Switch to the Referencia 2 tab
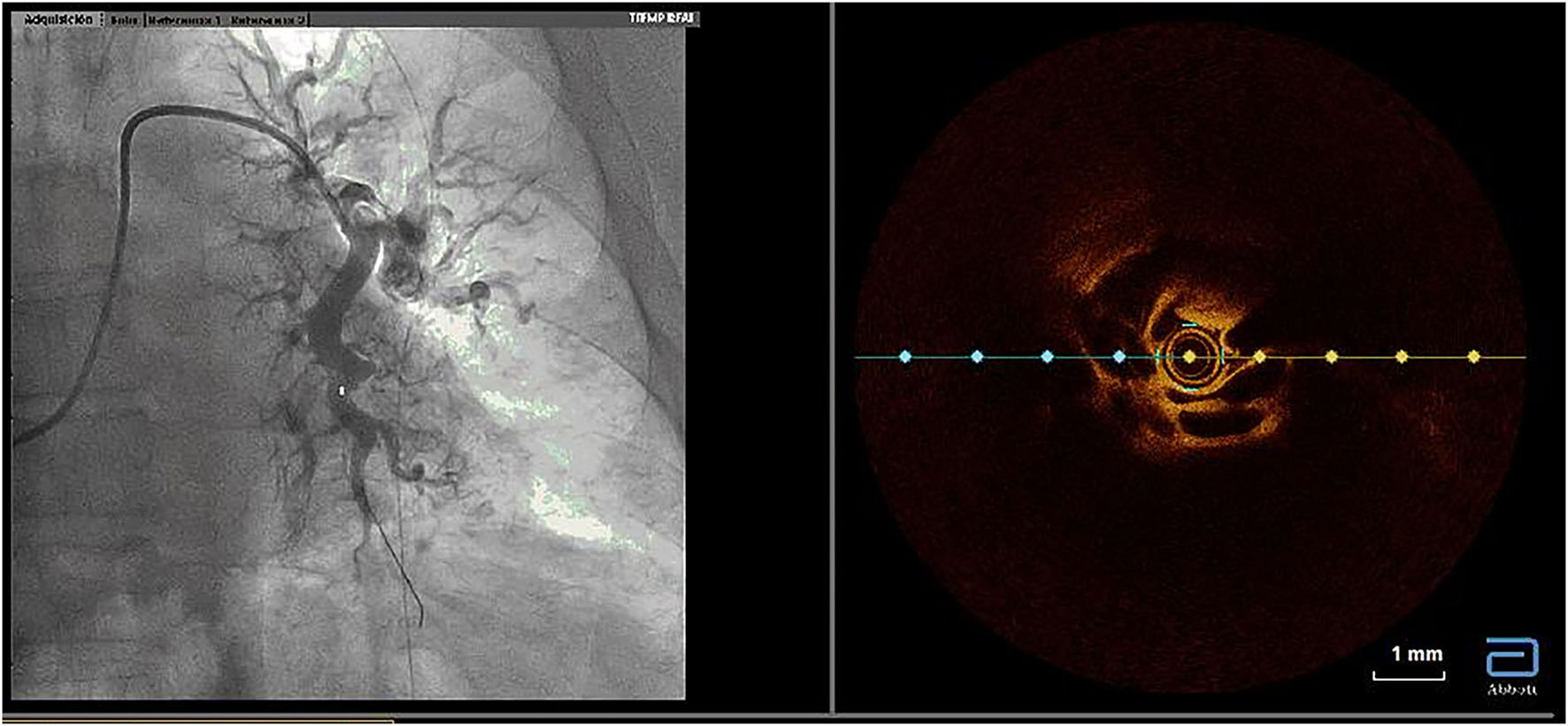 (267, 19)
